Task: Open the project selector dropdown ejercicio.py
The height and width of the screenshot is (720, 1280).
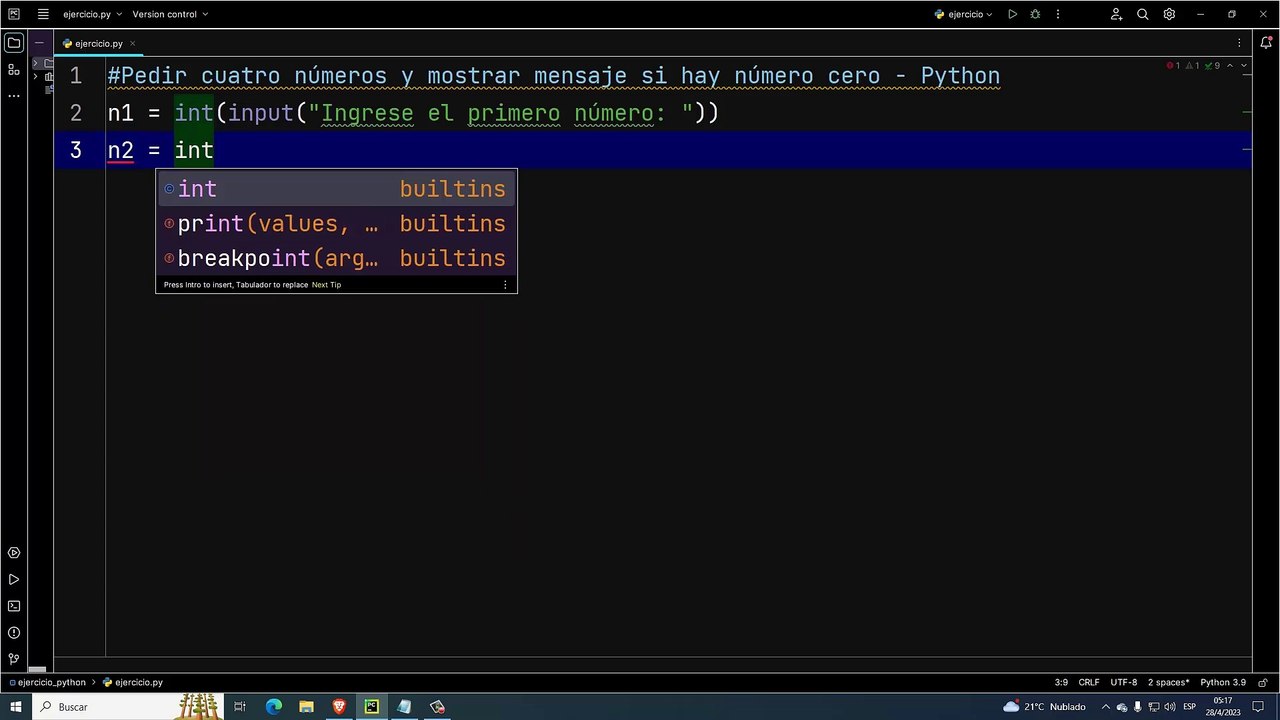Action: click(x=92, y=14)
